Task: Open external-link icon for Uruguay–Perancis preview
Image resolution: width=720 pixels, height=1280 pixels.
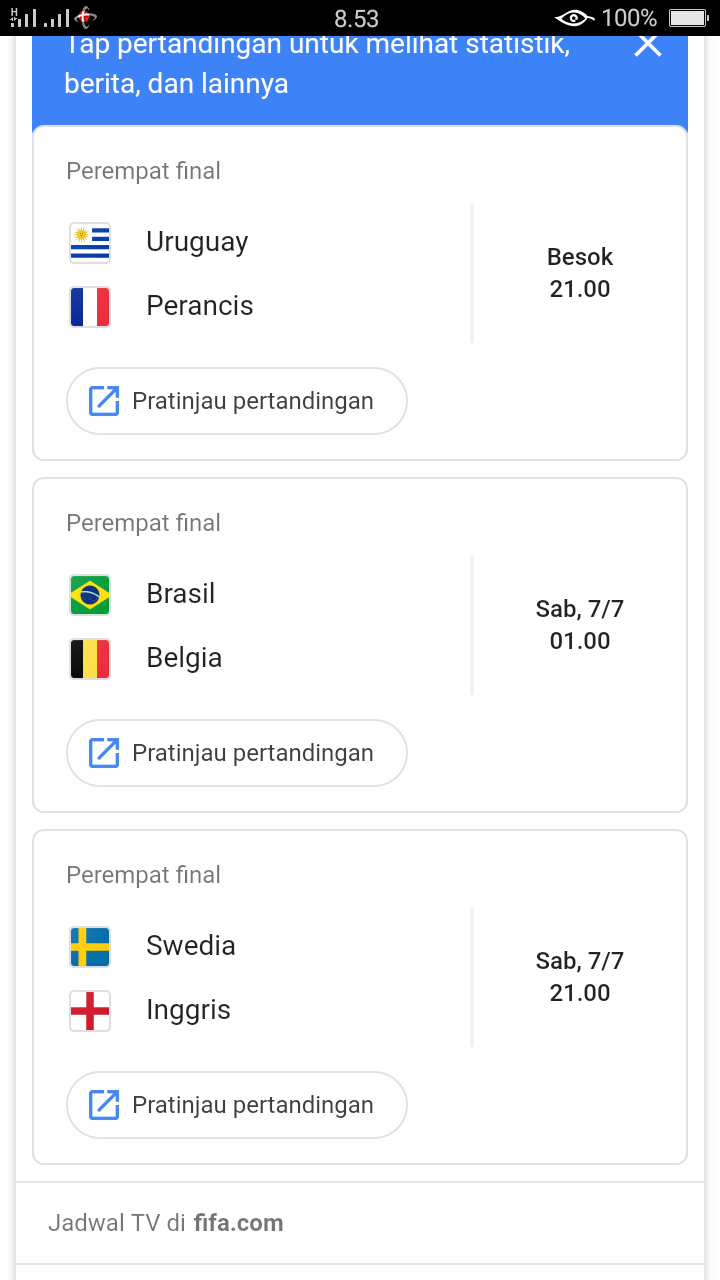Action: click(x=104, y=401)
